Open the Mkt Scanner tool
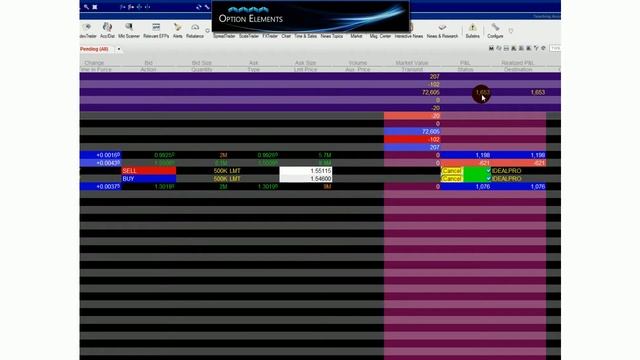 tap(129, 31)
